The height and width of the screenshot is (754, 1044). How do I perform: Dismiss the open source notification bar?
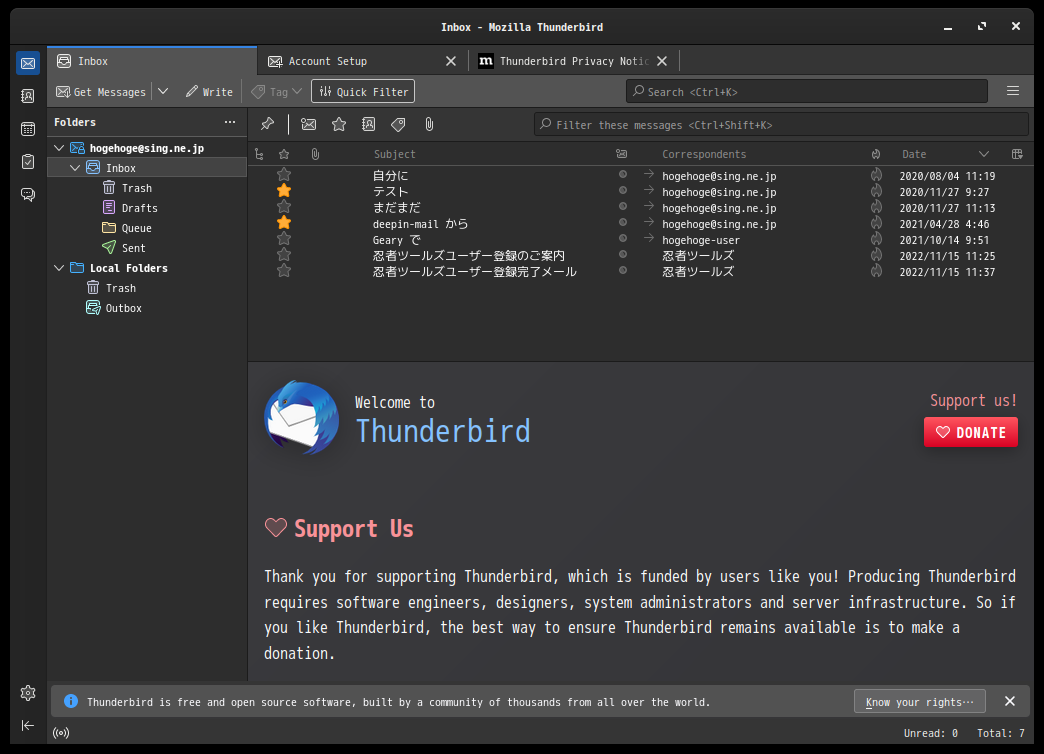(x=1009, y=701)
